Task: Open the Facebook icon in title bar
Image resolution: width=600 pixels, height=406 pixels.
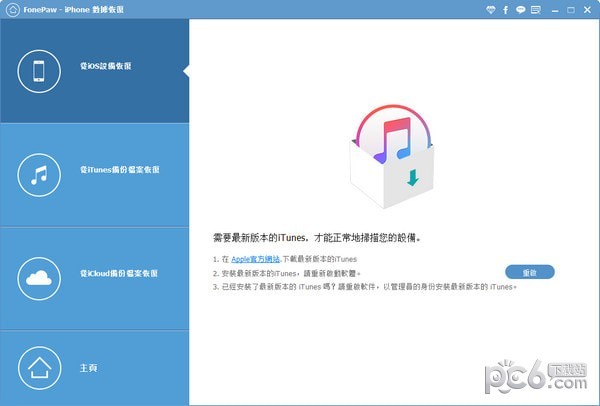Action: [x=505, y=10]
